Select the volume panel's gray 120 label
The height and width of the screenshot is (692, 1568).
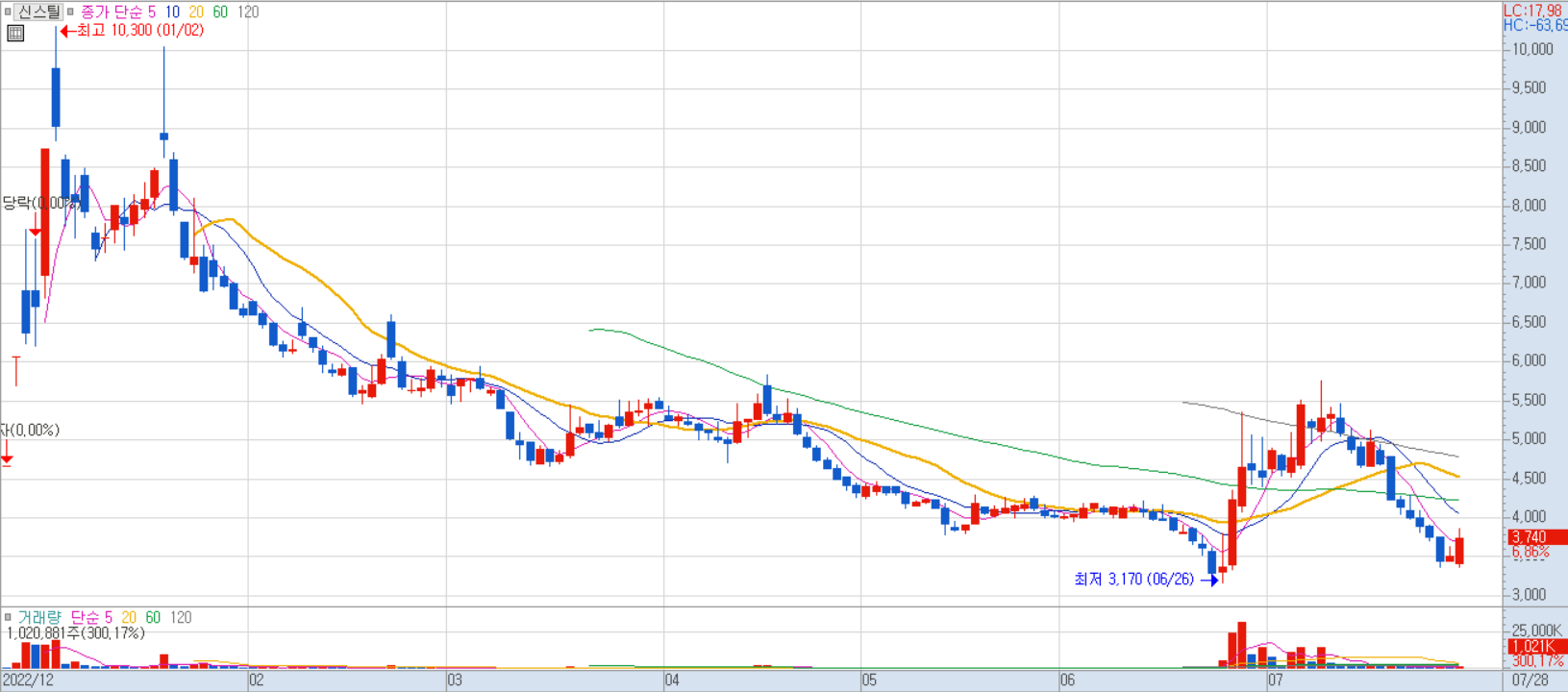tap(181, 617)
